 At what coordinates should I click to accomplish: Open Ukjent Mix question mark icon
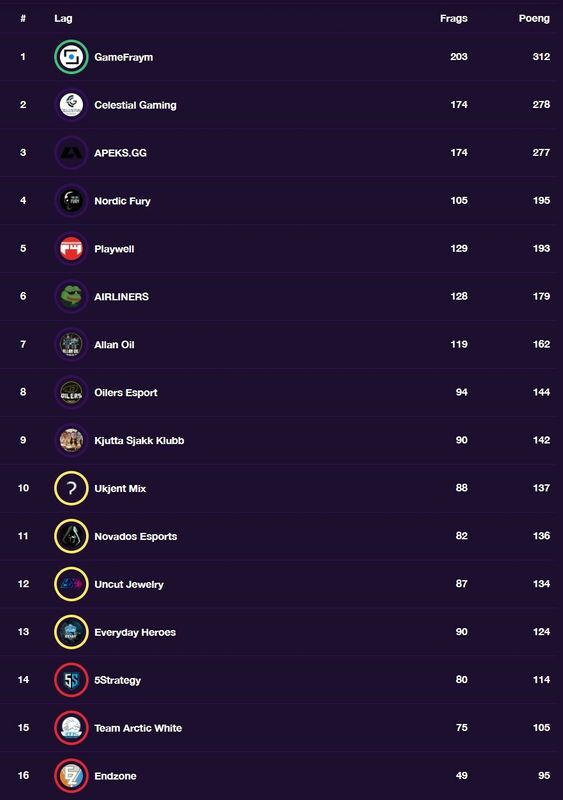(71, 488)
